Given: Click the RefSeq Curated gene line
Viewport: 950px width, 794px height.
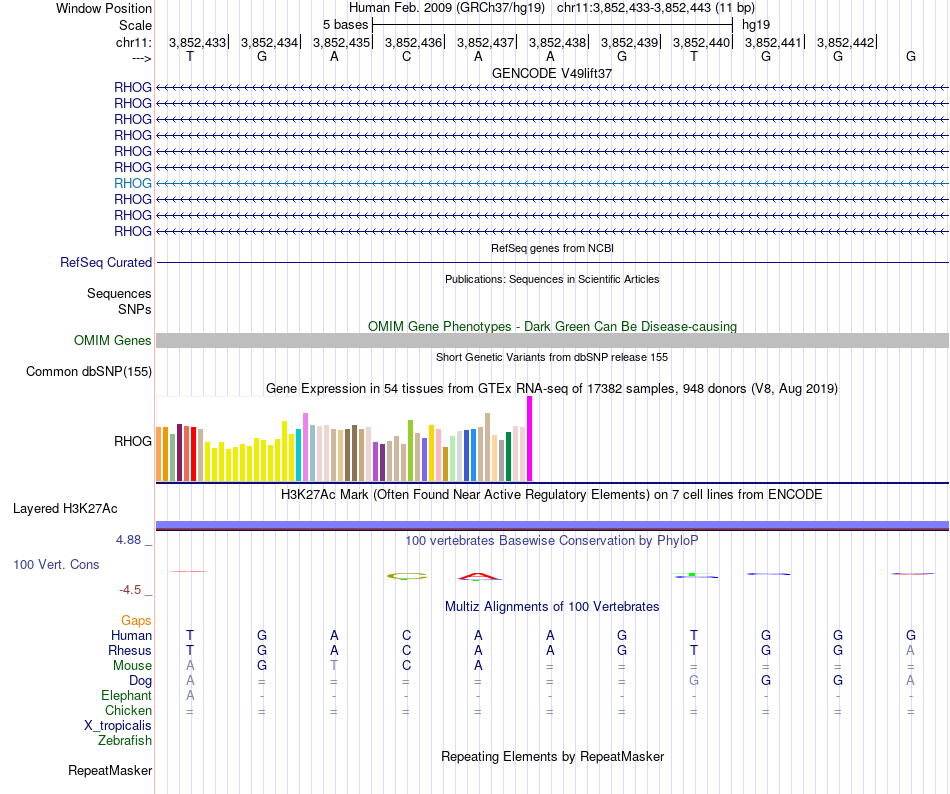Looking at the screenshot, I should point(552,262).
